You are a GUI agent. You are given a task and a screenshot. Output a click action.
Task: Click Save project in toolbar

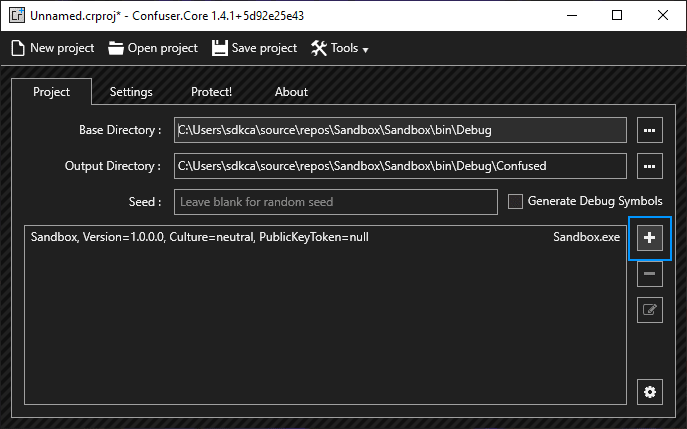pyautogui.click(x=254, y=48)
